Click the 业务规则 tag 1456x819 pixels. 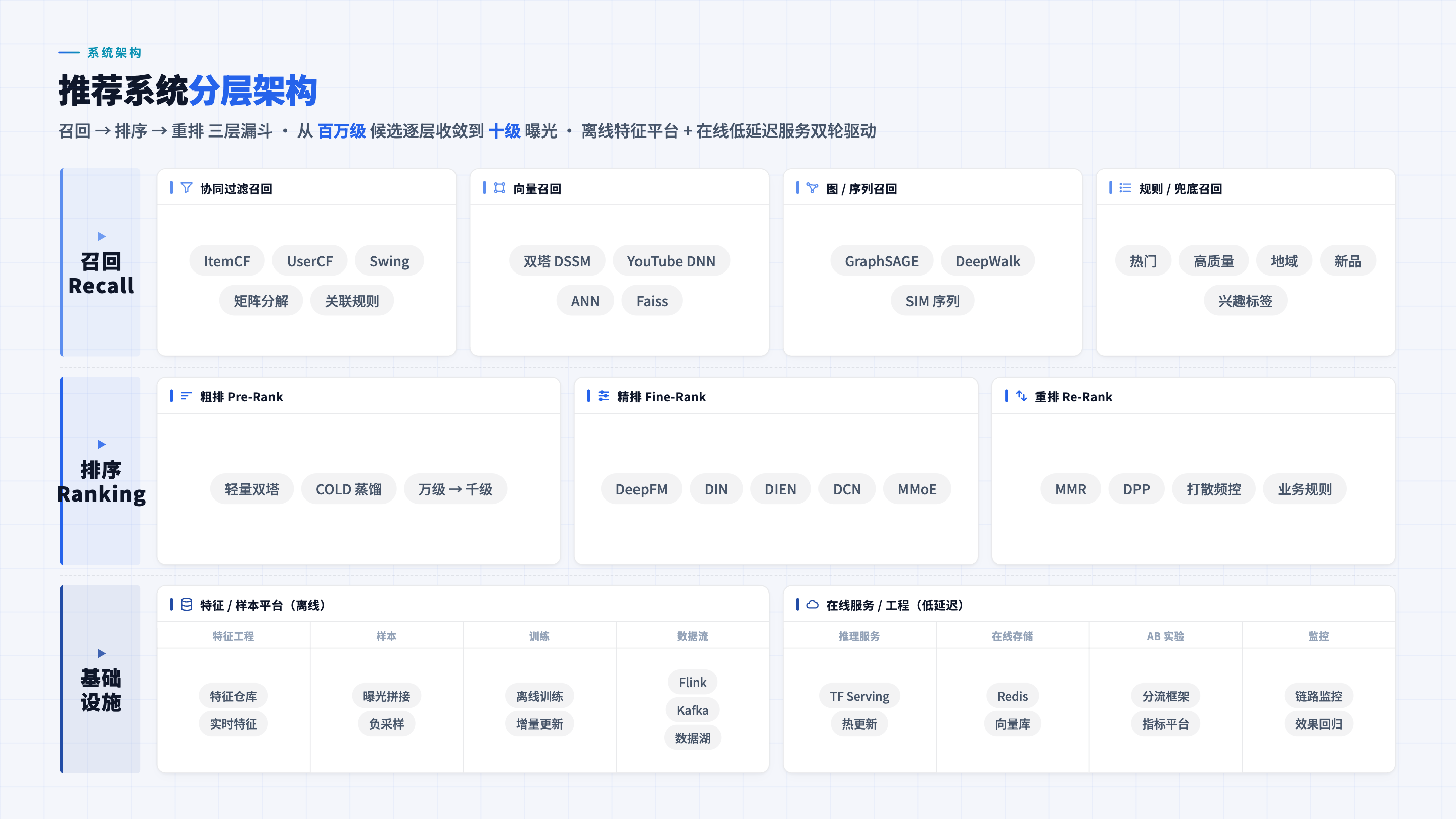[1305, 489]
